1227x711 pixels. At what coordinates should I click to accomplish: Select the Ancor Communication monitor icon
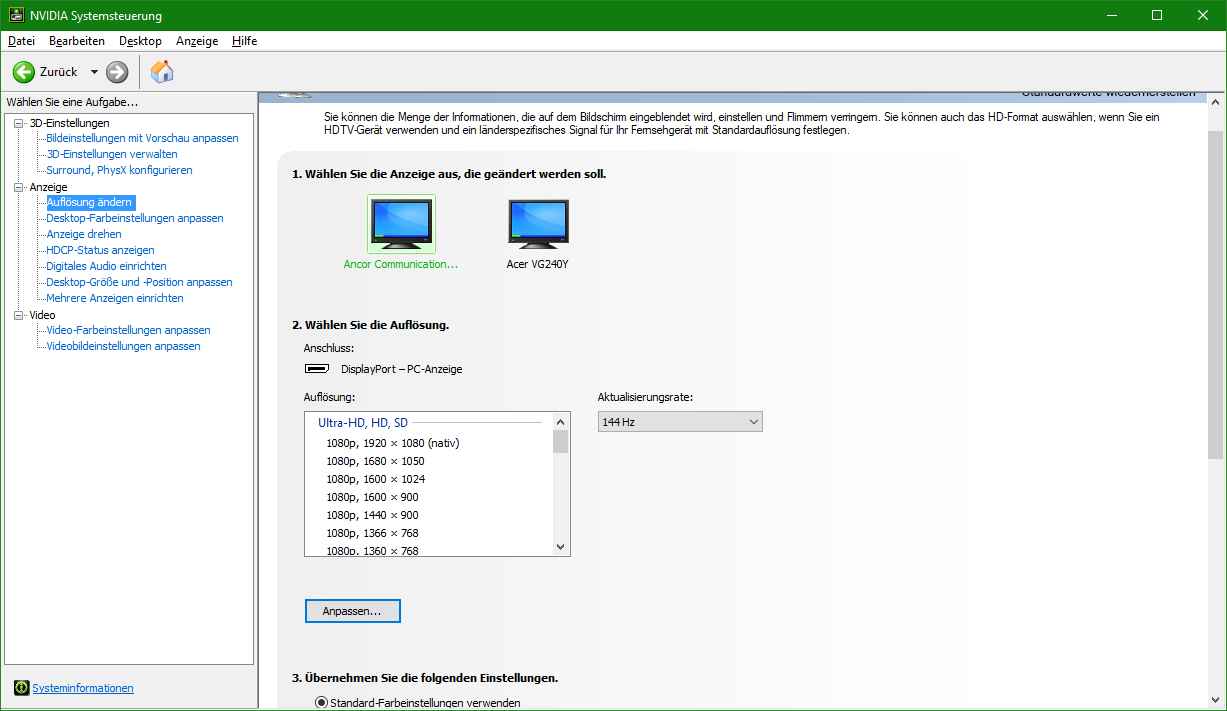click(401, 223)
